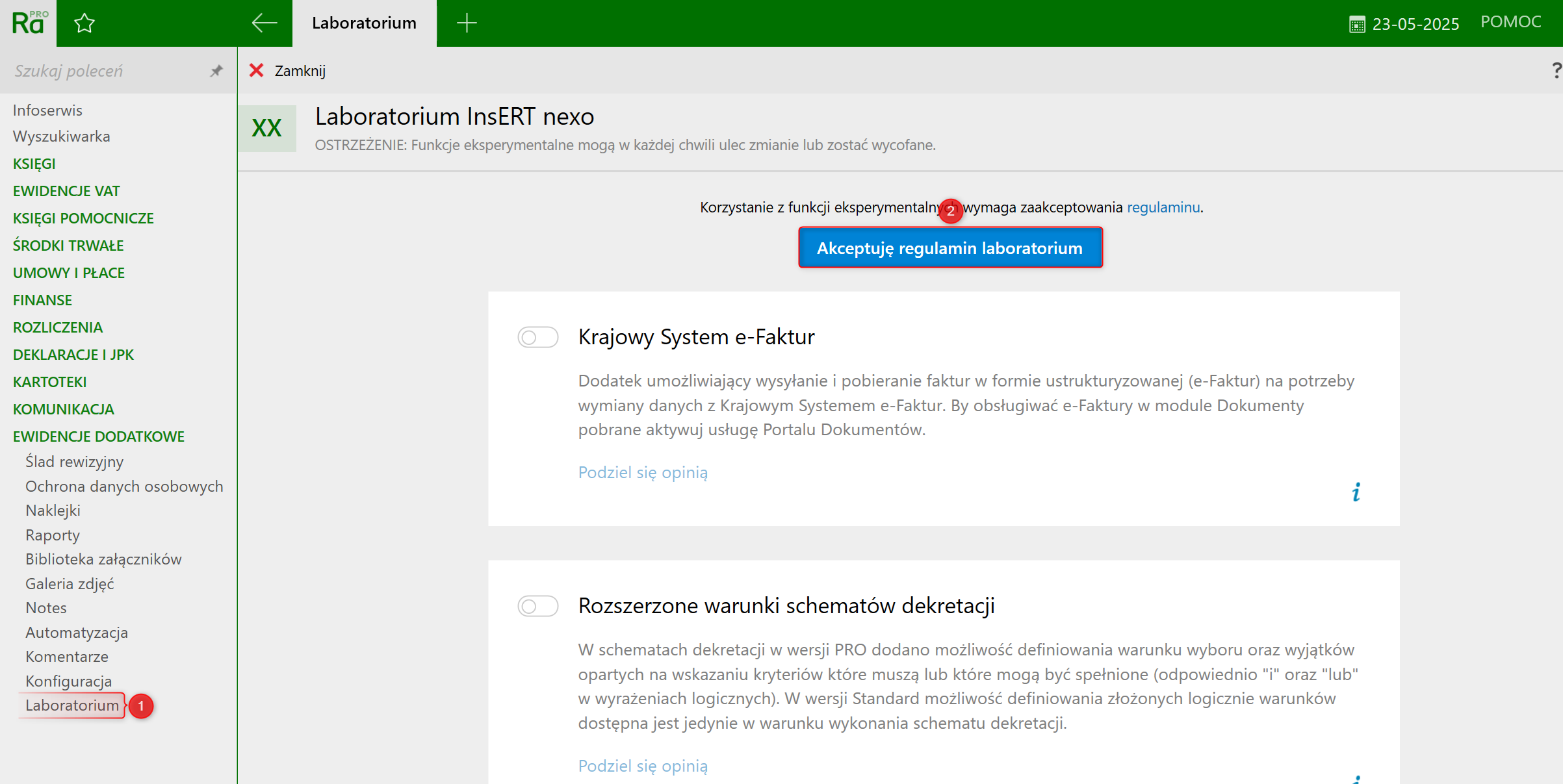Click the red X Zamknij icon
This screenshot has width=1563, height=784.
(257, 70)
